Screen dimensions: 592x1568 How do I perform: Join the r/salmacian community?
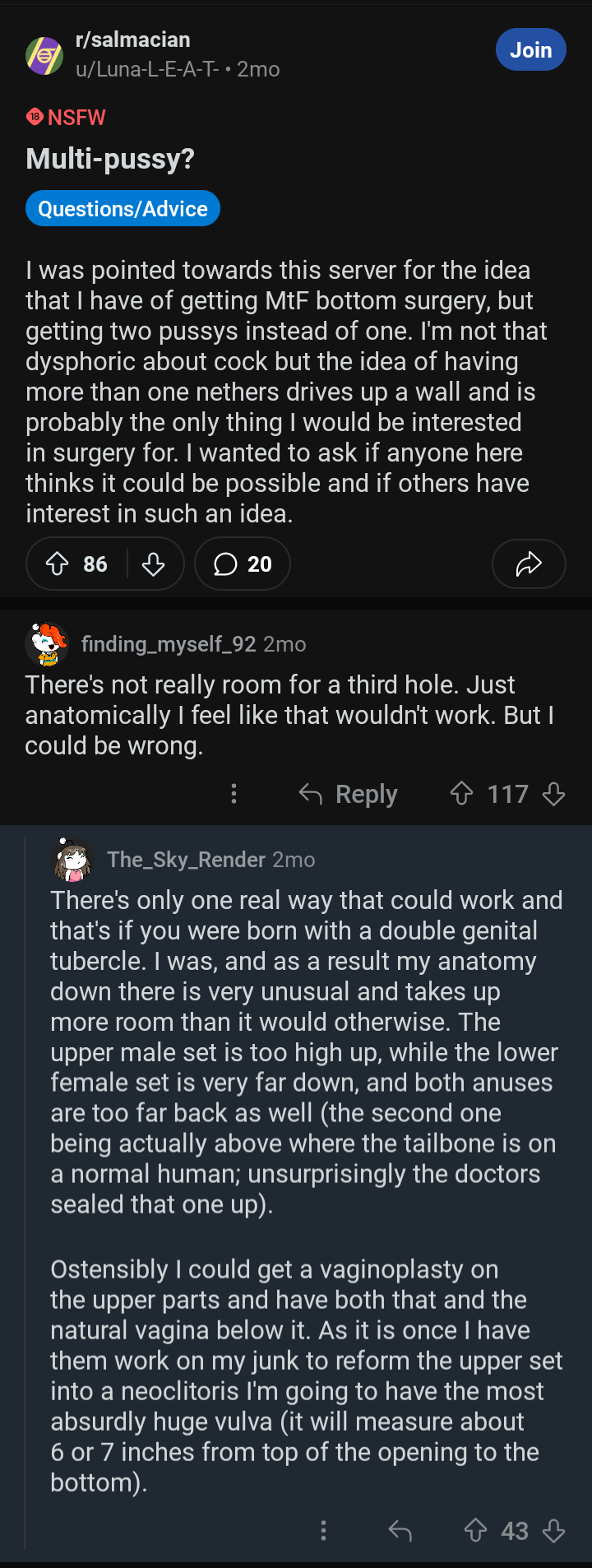(x=530, y=50)
